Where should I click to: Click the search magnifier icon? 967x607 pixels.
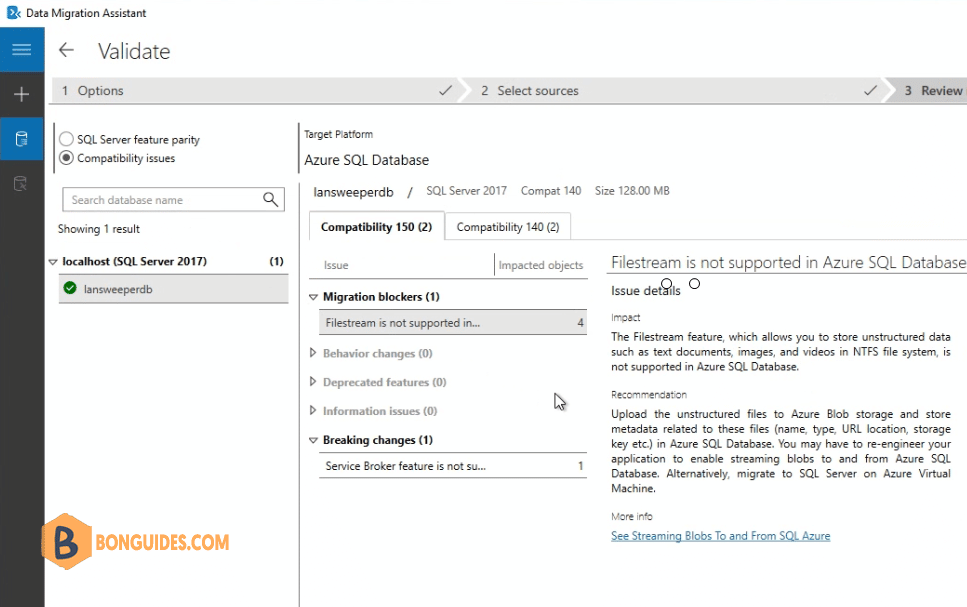[270, 199]
